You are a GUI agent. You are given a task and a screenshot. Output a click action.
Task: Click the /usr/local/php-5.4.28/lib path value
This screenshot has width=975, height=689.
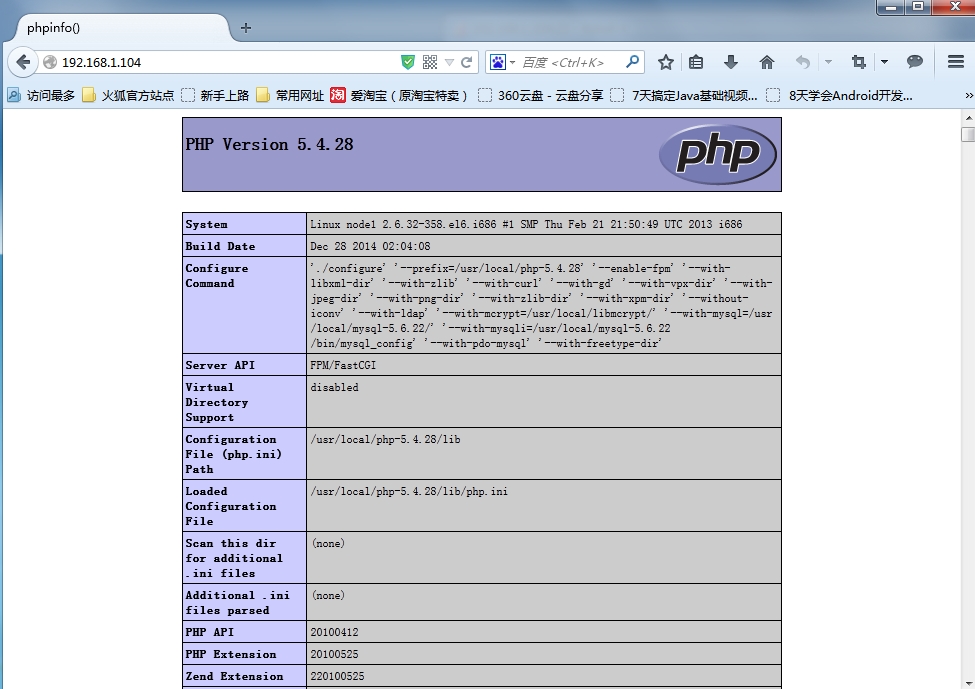click(x=386, y=439)
